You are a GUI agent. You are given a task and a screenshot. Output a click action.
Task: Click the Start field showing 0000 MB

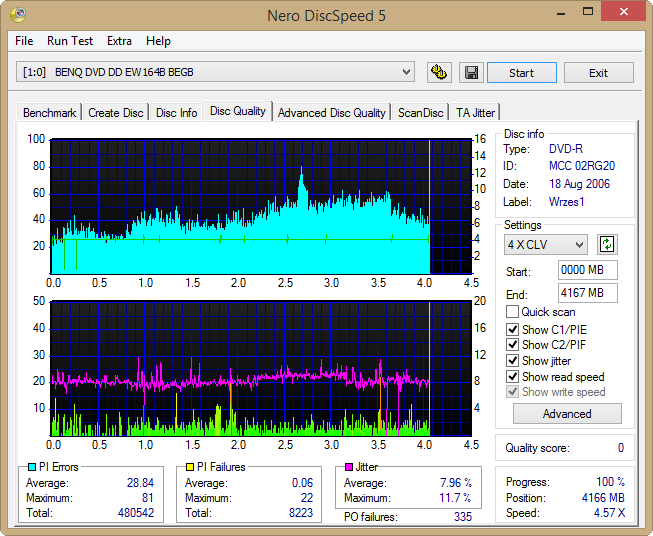coord(588,270)
